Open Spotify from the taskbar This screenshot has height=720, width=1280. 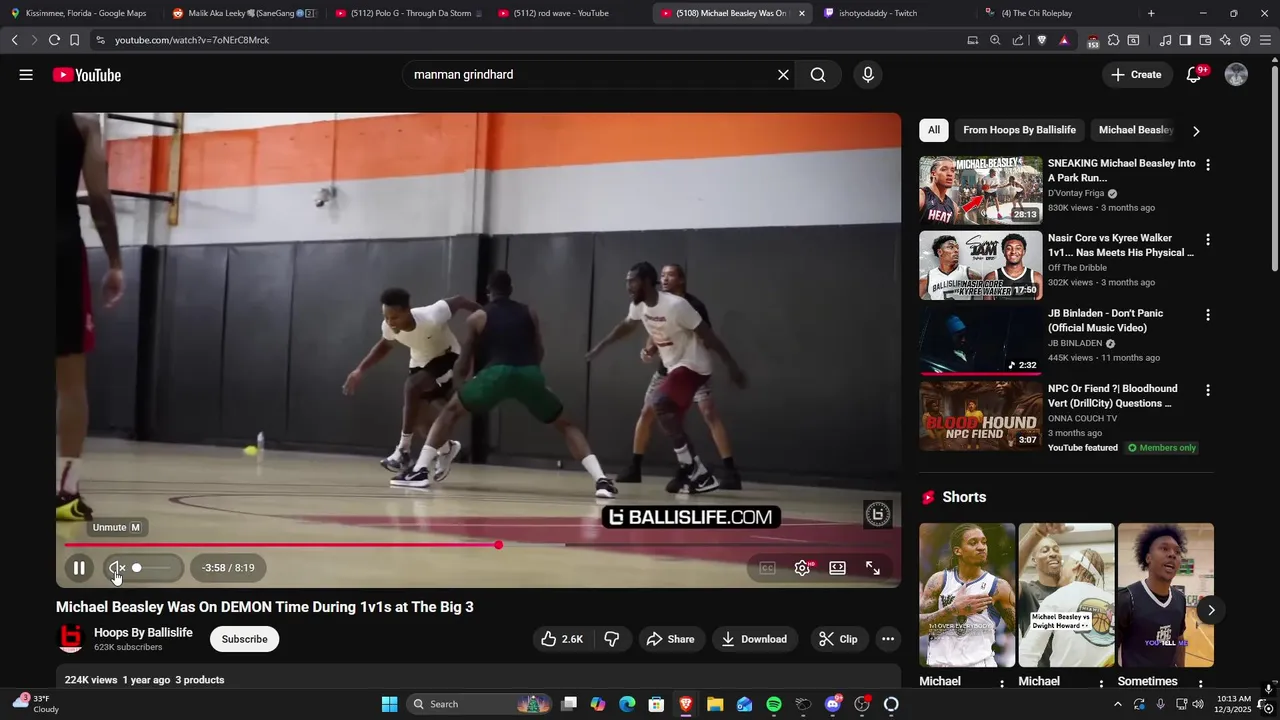tap(774, 704)
